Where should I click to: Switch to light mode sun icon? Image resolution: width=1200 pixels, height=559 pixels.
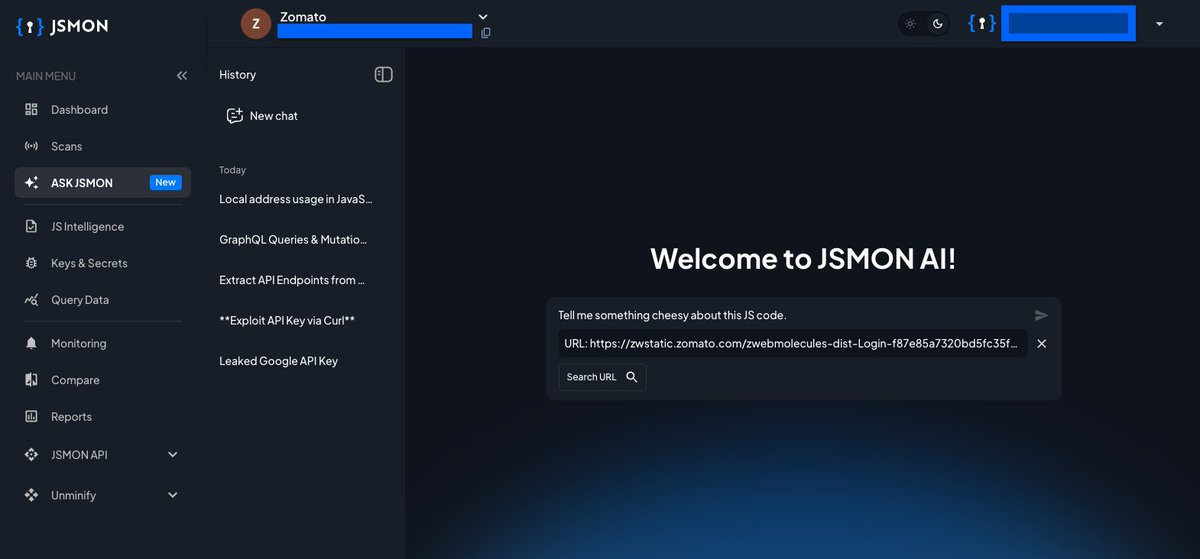pos(910,24)
